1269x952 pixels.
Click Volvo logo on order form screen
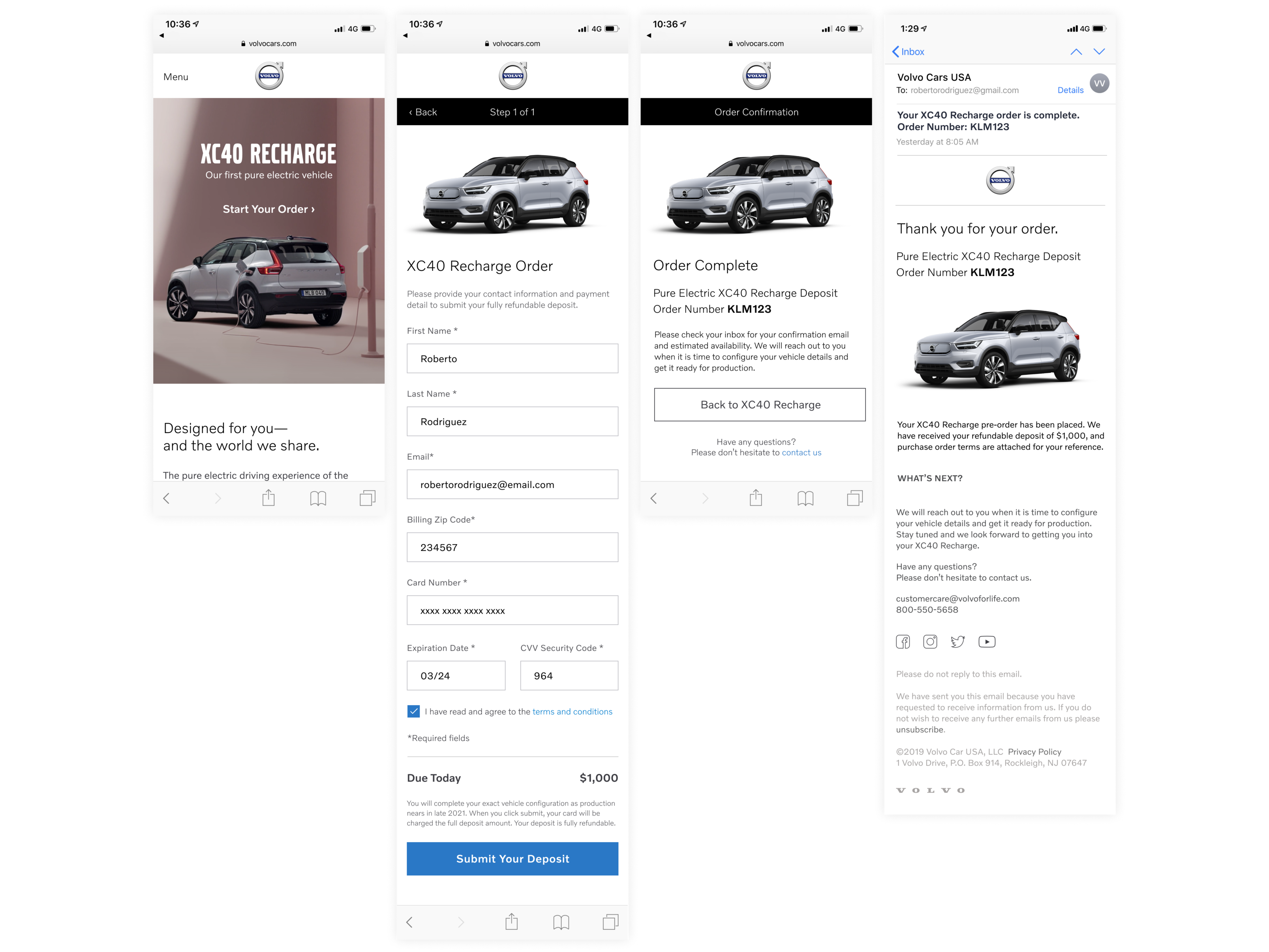[513, 76]
